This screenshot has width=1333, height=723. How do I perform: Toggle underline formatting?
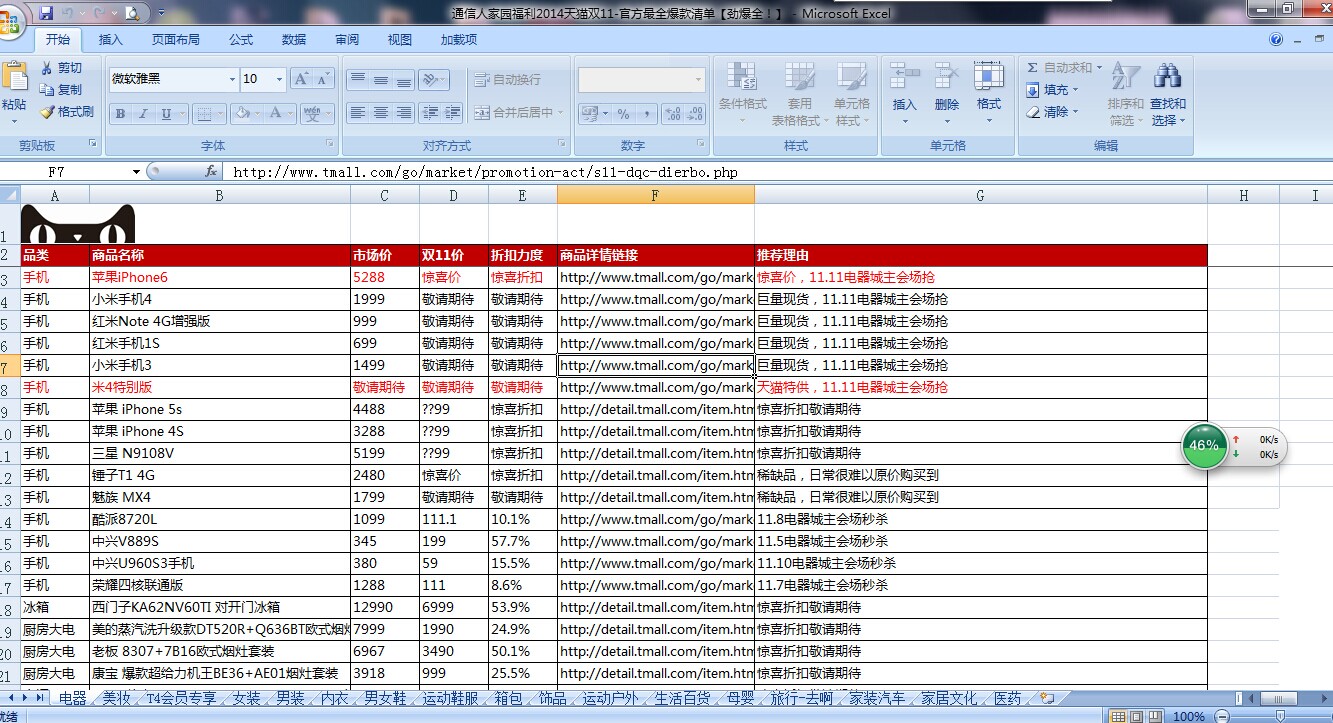click(166, 113)
